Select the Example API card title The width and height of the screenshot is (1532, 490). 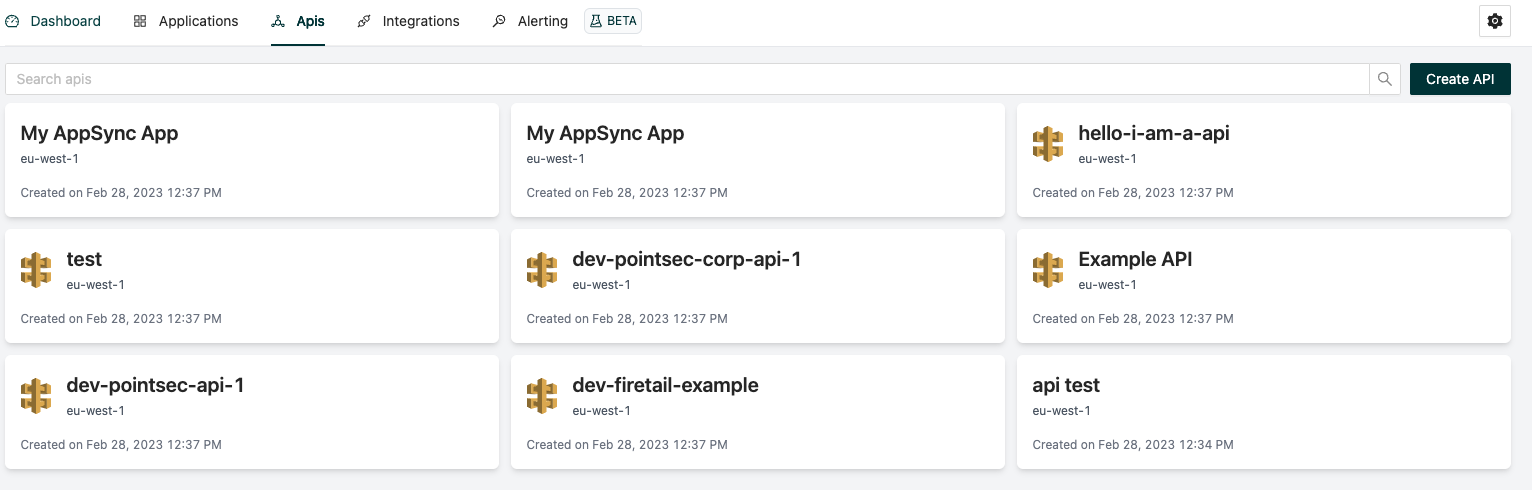pos(1135,260)
